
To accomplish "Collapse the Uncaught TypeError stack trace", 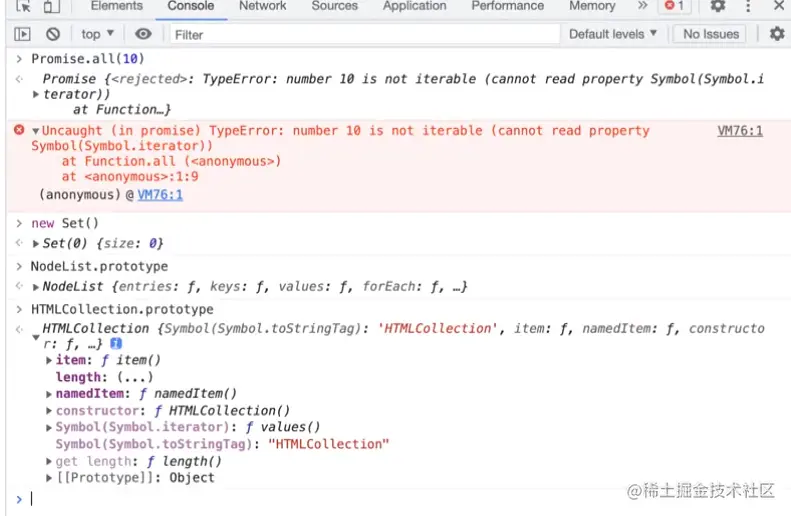I will pyautogui.click(x=35, y=131).
